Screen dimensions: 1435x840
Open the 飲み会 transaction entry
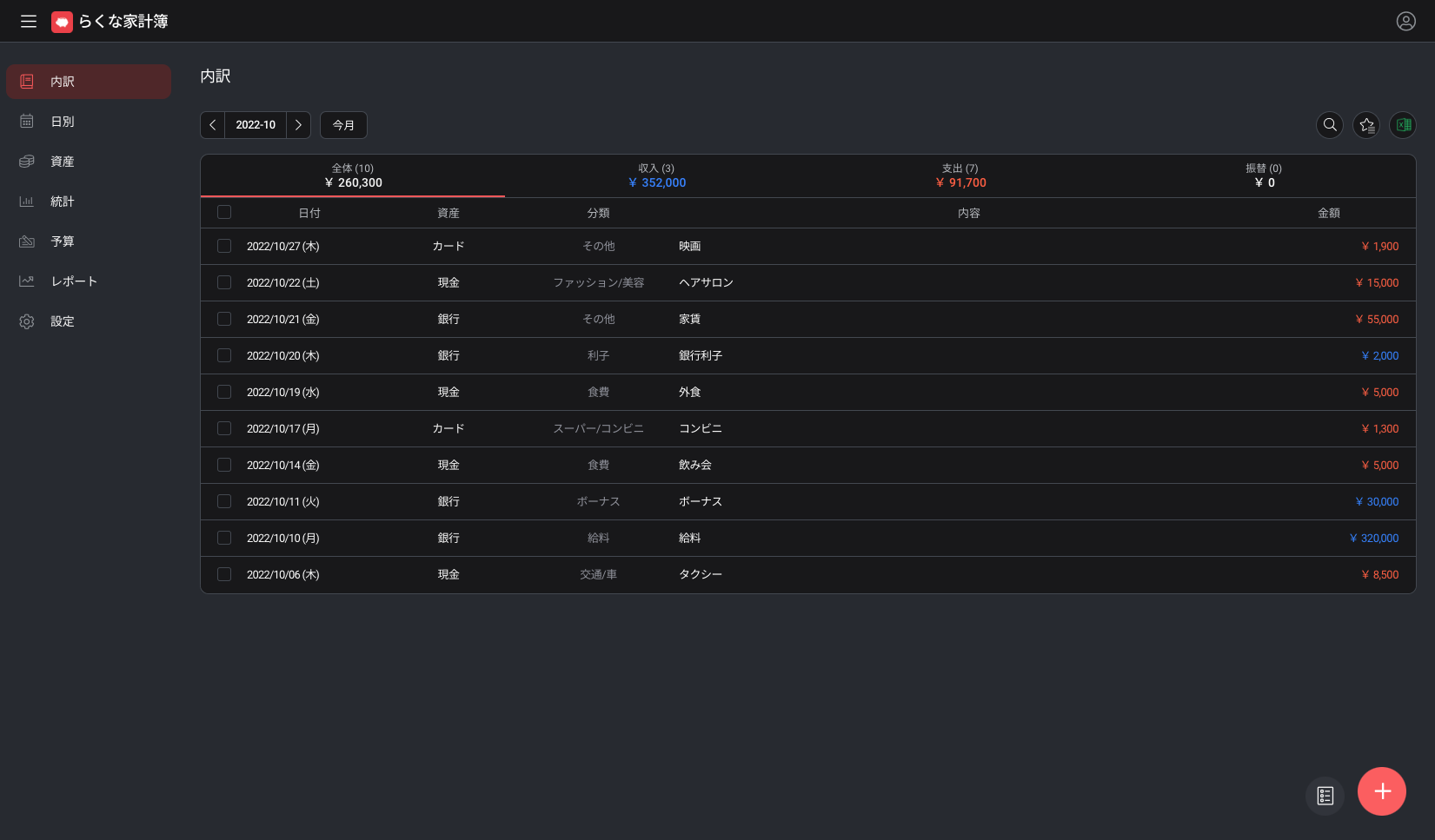point(695,465)
